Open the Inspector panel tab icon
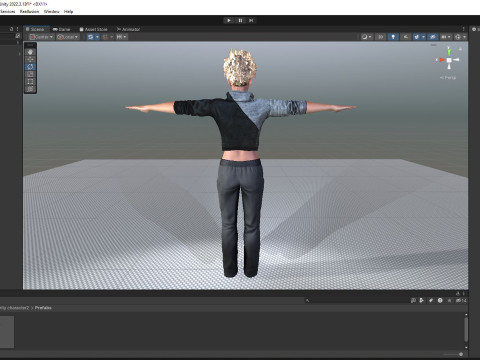Image resolution: width=480 pixels, height=360 pixels. pyautogui.click(x=474, y=29)
